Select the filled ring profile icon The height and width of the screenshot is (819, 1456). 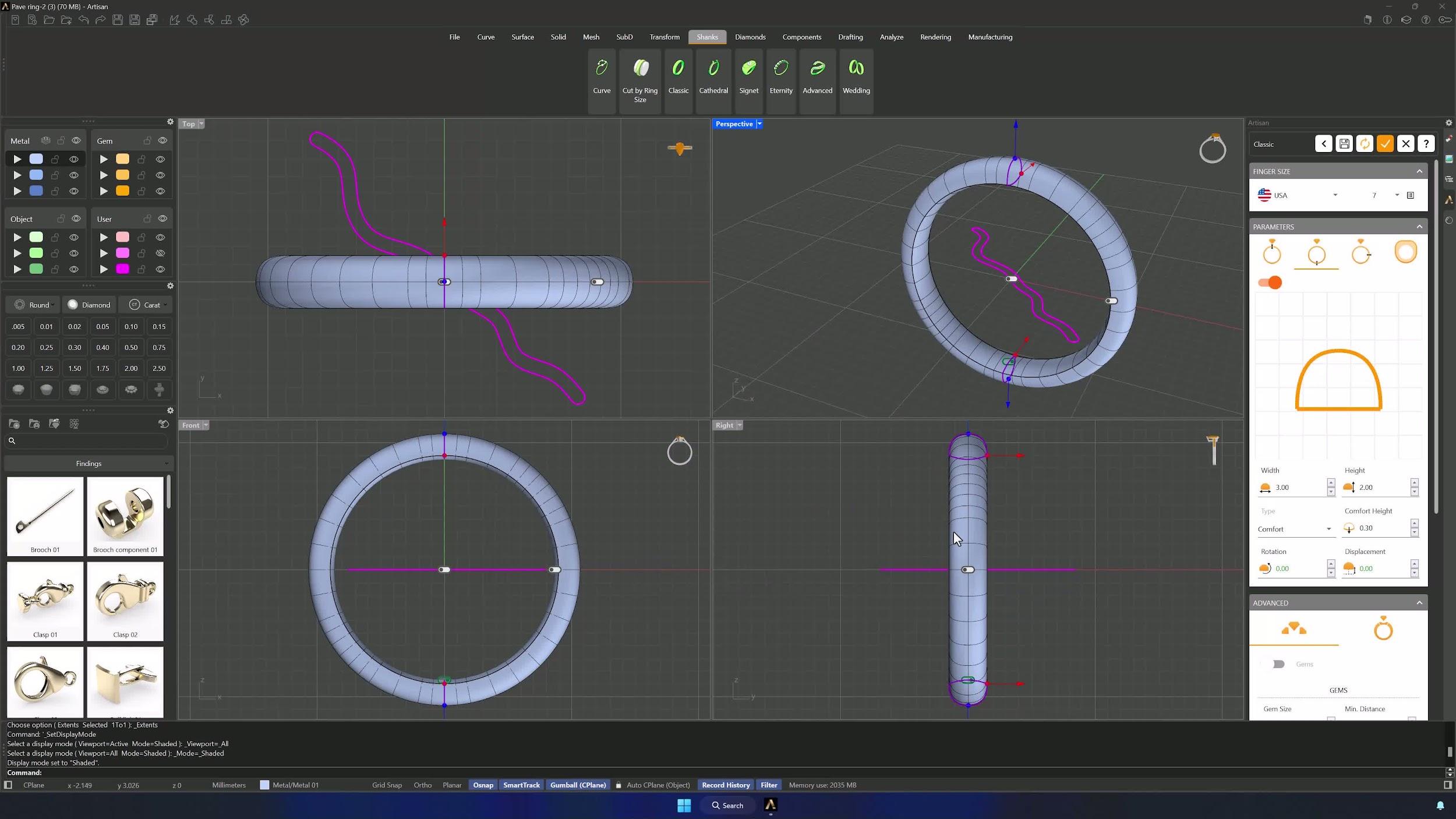point(1405,252)
